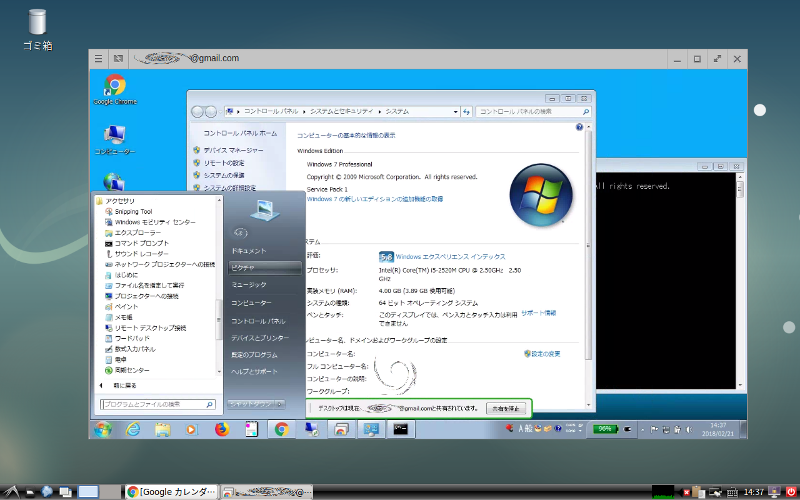Open ピクチャ in Start menu

(265, 268)
